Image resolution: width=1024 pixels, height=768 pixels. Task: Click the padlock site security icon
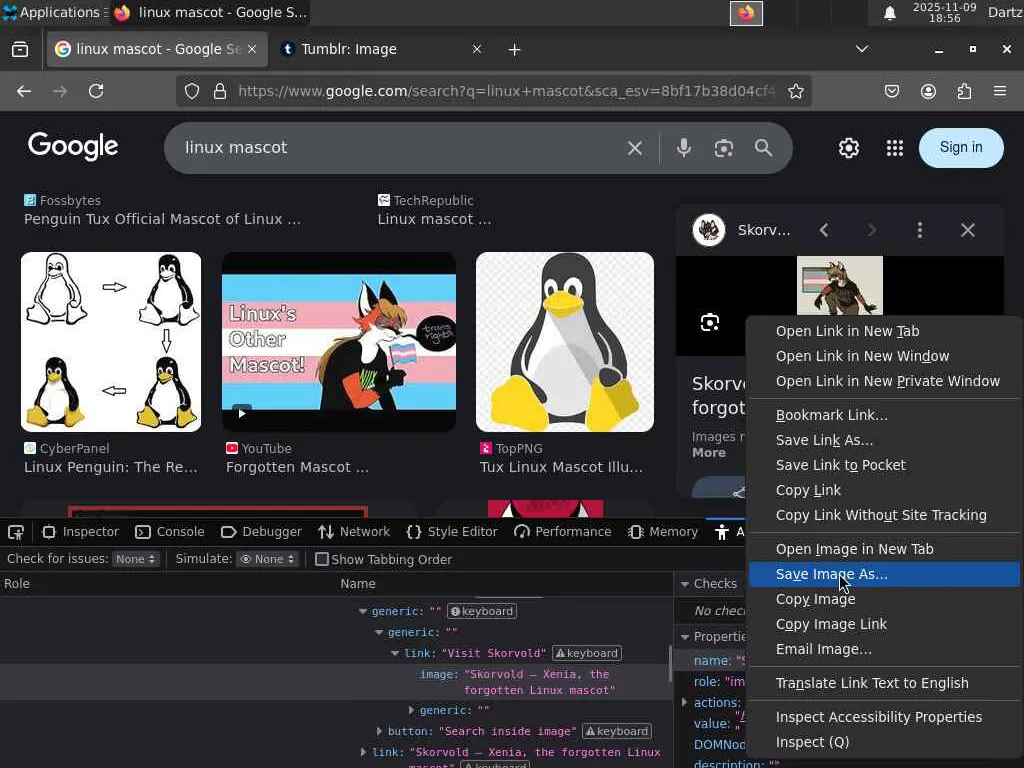point(220,91)
